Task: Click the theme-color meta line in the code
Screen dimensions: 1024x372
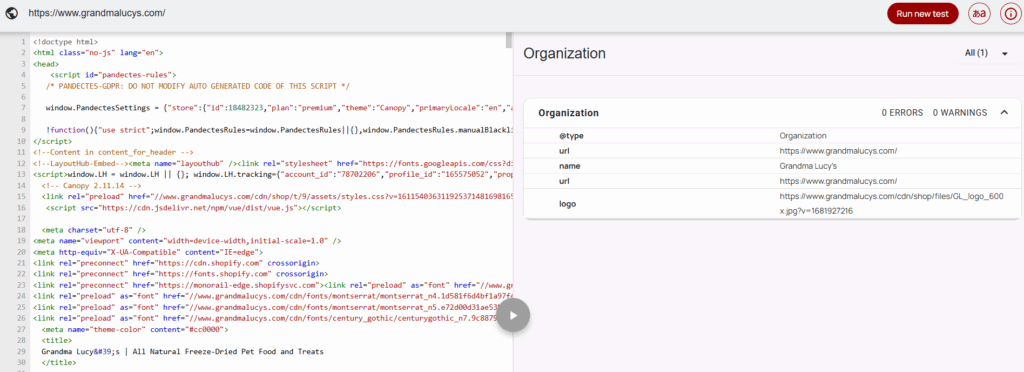Action: tap(135, 330)
